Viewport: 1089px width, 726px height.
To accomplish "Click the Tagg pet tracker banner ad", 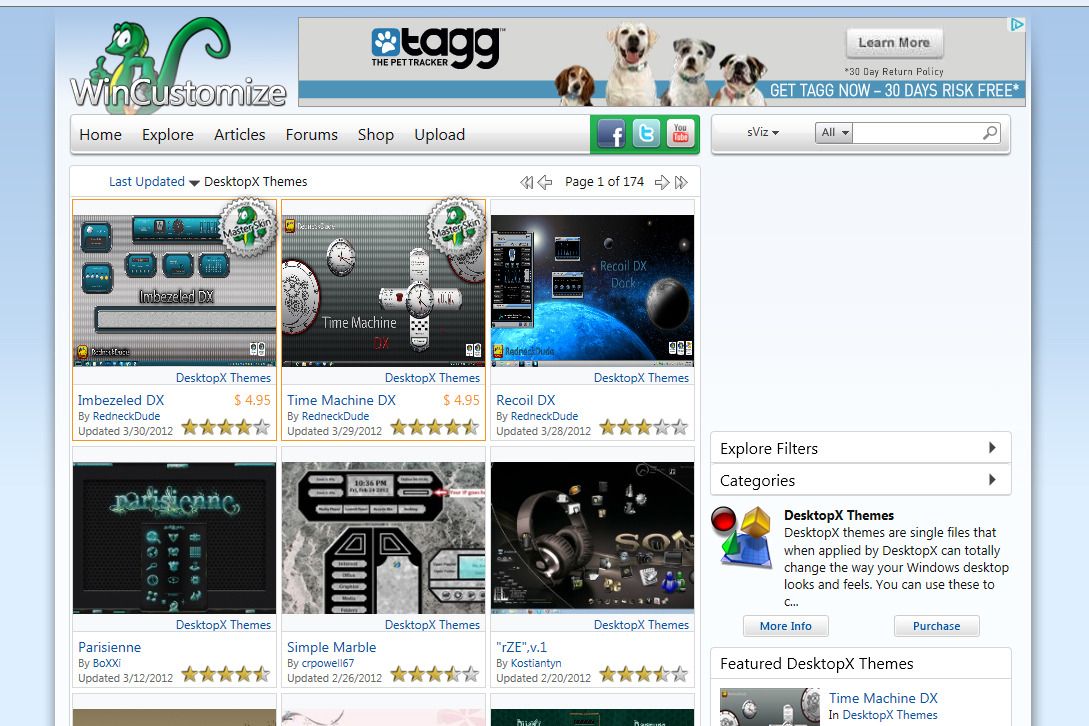I will click(662, 62).
